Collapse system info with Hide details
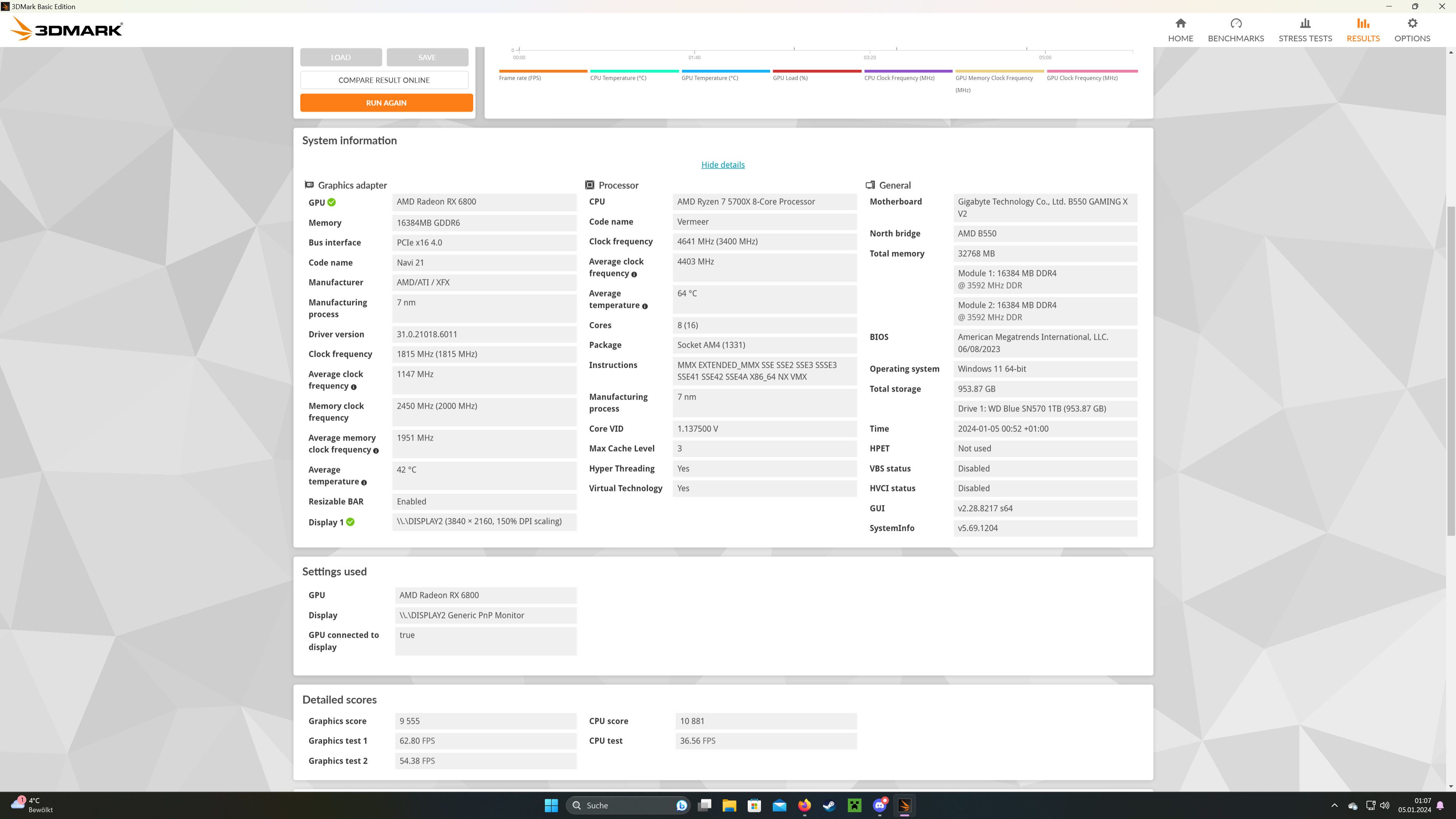 [722, 165]
